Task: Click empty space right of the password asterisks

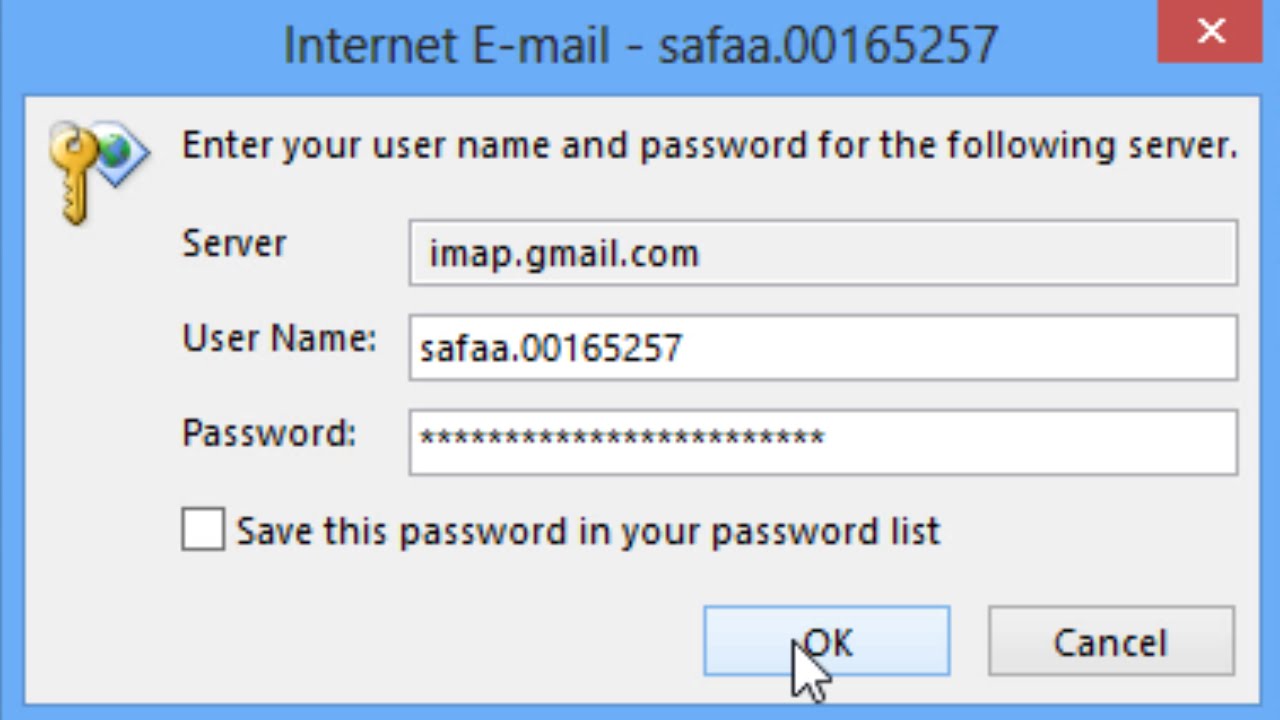Action: tap(1030, 441)
